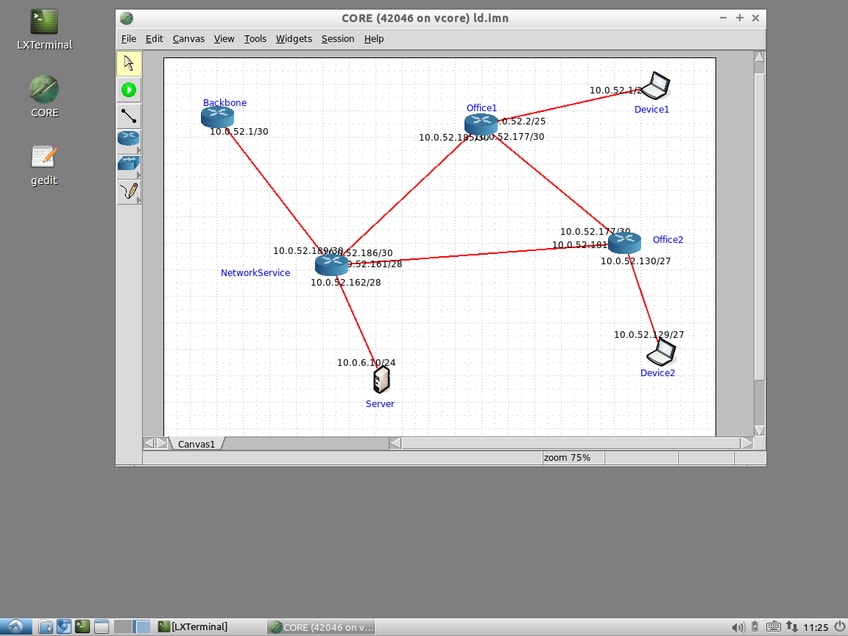Click the Backbone router node

pyautogui.click(x=217, y=116)
